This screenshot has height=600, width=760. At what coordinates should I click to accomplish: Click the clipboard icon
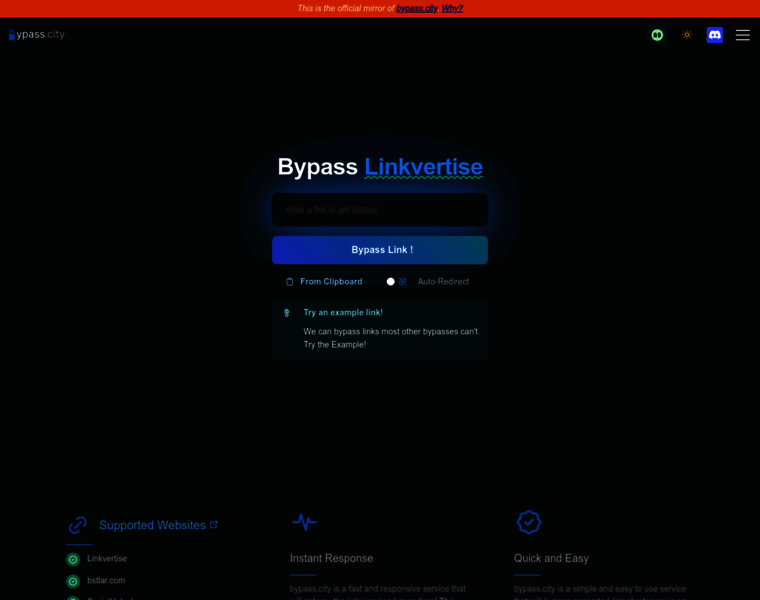click(290, 282)
